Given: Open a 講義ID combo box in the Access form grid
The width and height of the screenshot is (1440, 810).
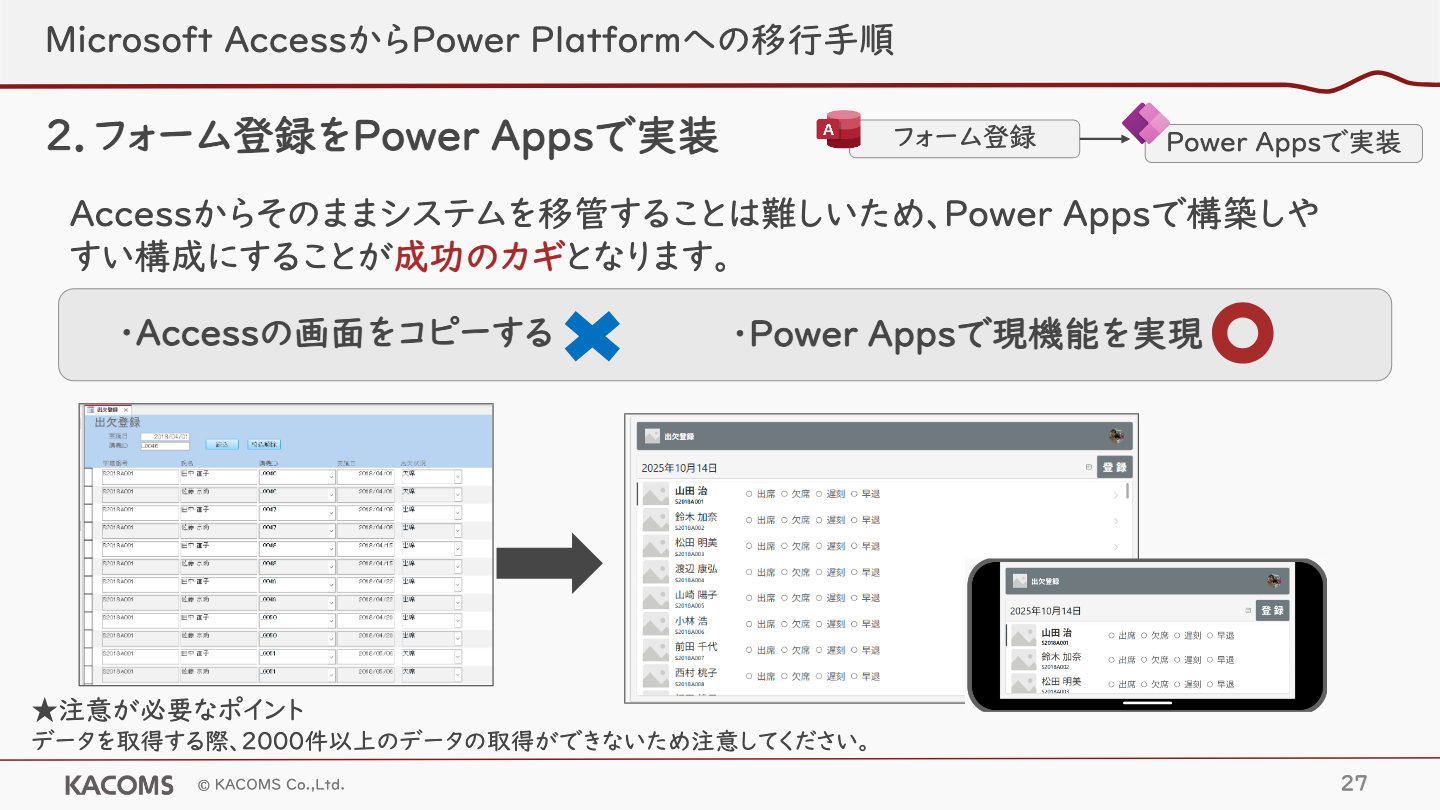Looking at the screenshot, I should coord(331,477).
